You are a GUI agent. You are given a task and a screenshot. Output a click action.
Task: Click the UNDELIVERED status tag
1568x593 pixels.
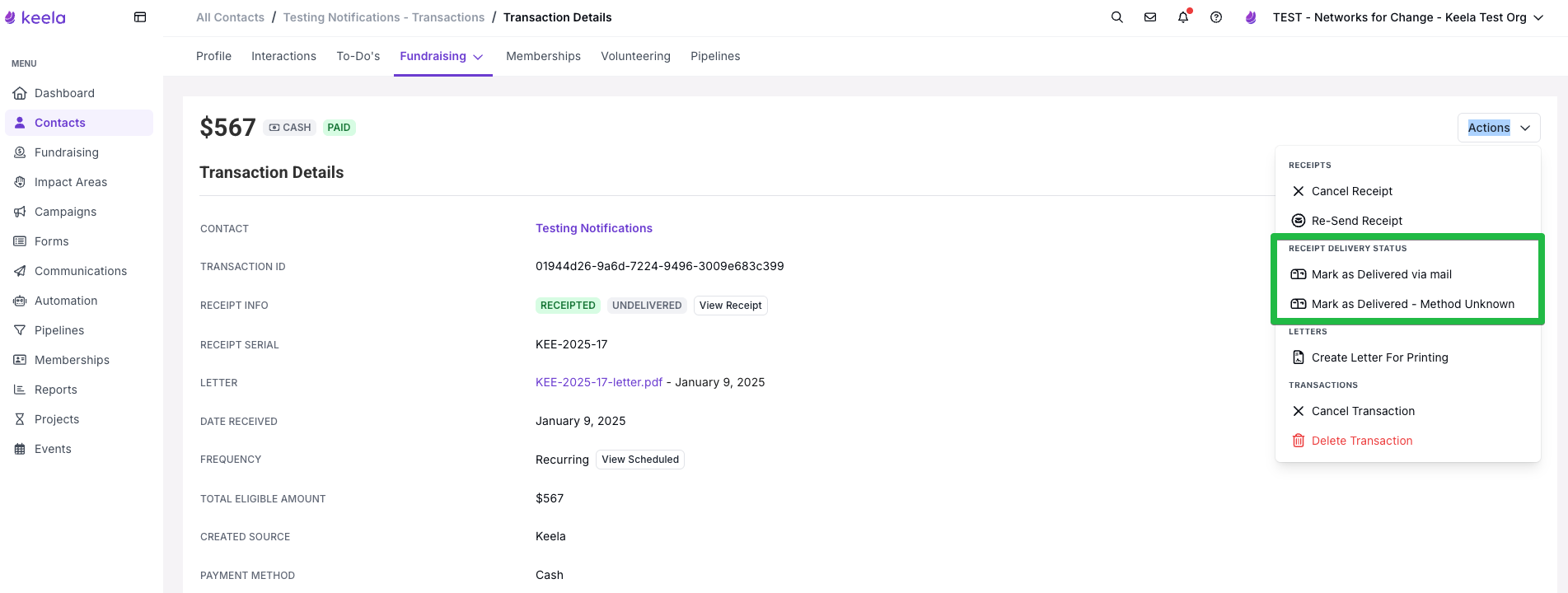click(x=647, y=306)
